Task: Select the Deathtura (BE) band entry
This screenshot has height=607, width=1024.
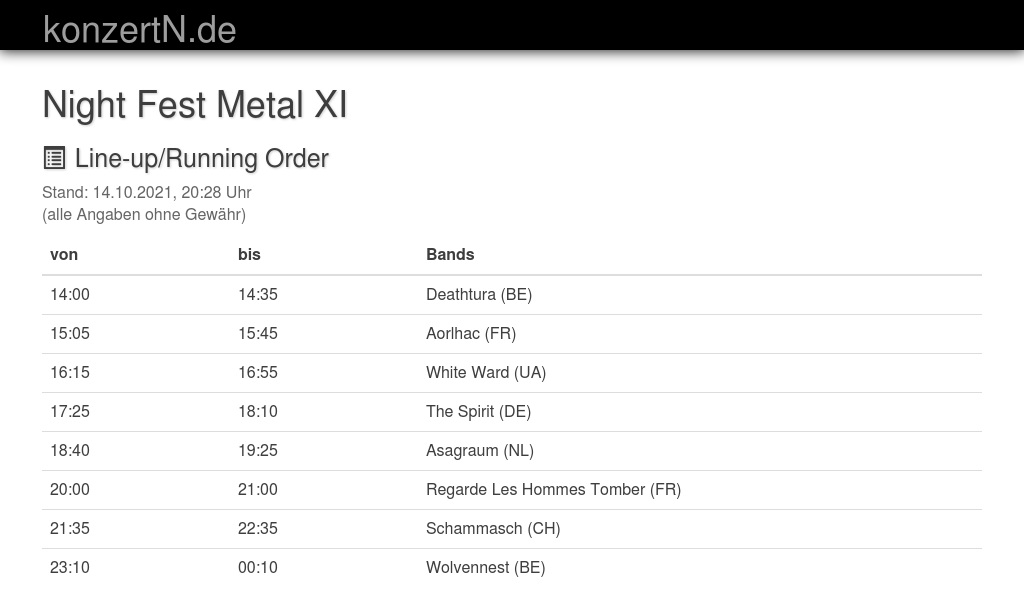Action: tap(479, 294)
